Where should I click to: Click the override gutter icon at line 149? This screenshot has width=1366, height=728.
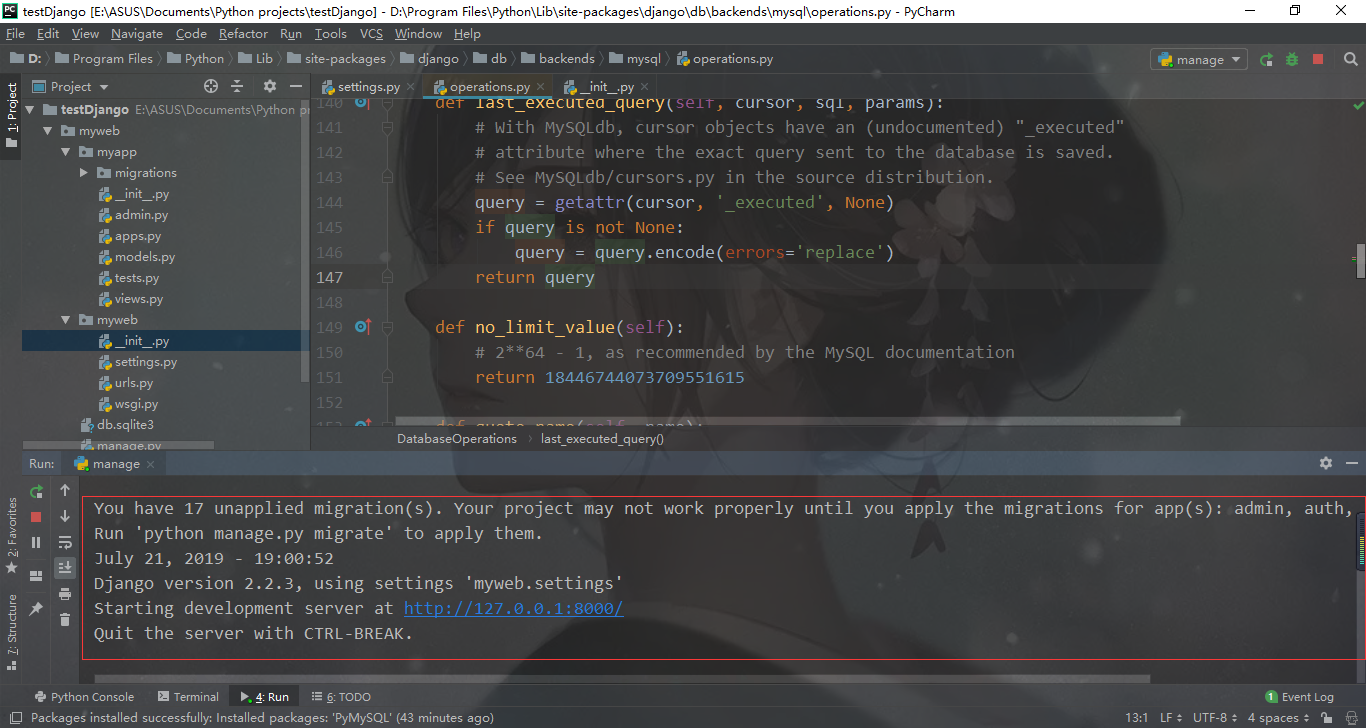[x=363, y=327]
